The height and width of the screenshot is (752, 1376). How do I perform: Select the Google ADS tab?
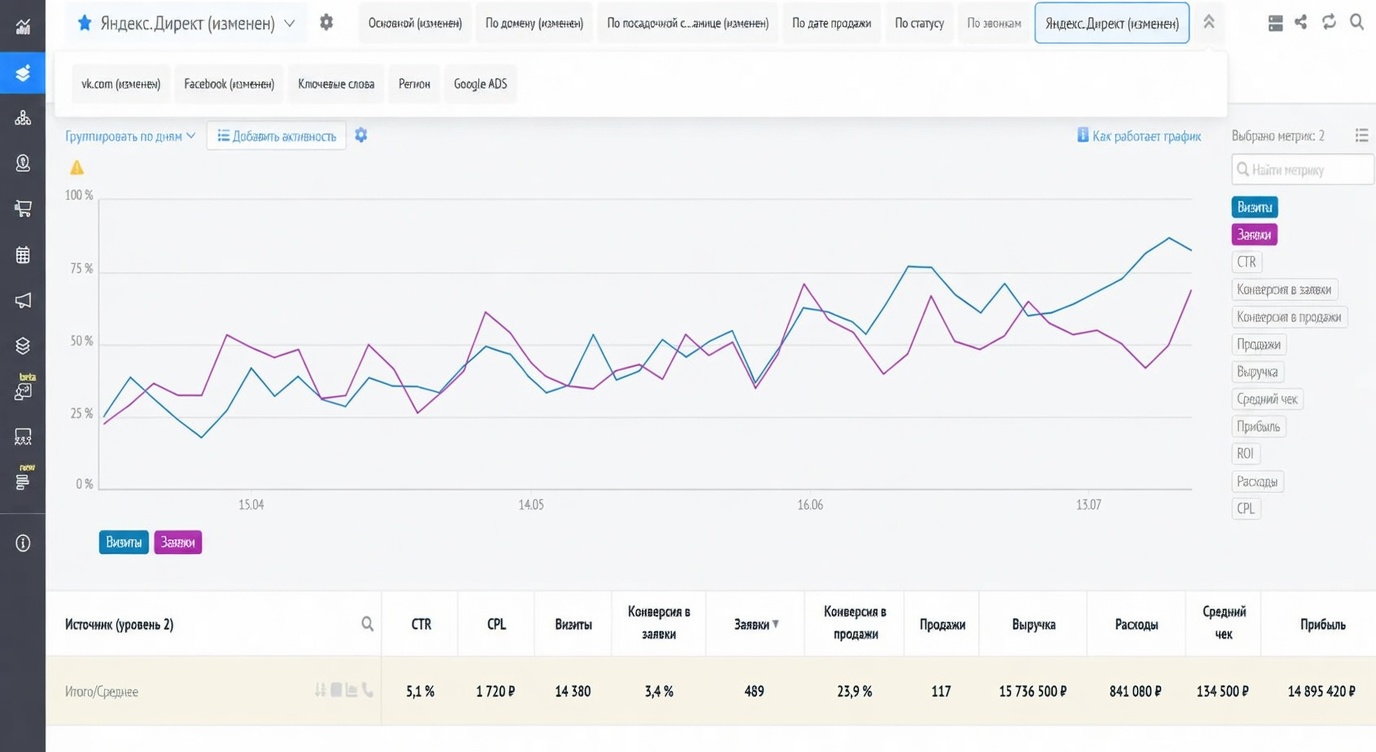point(480,84)
